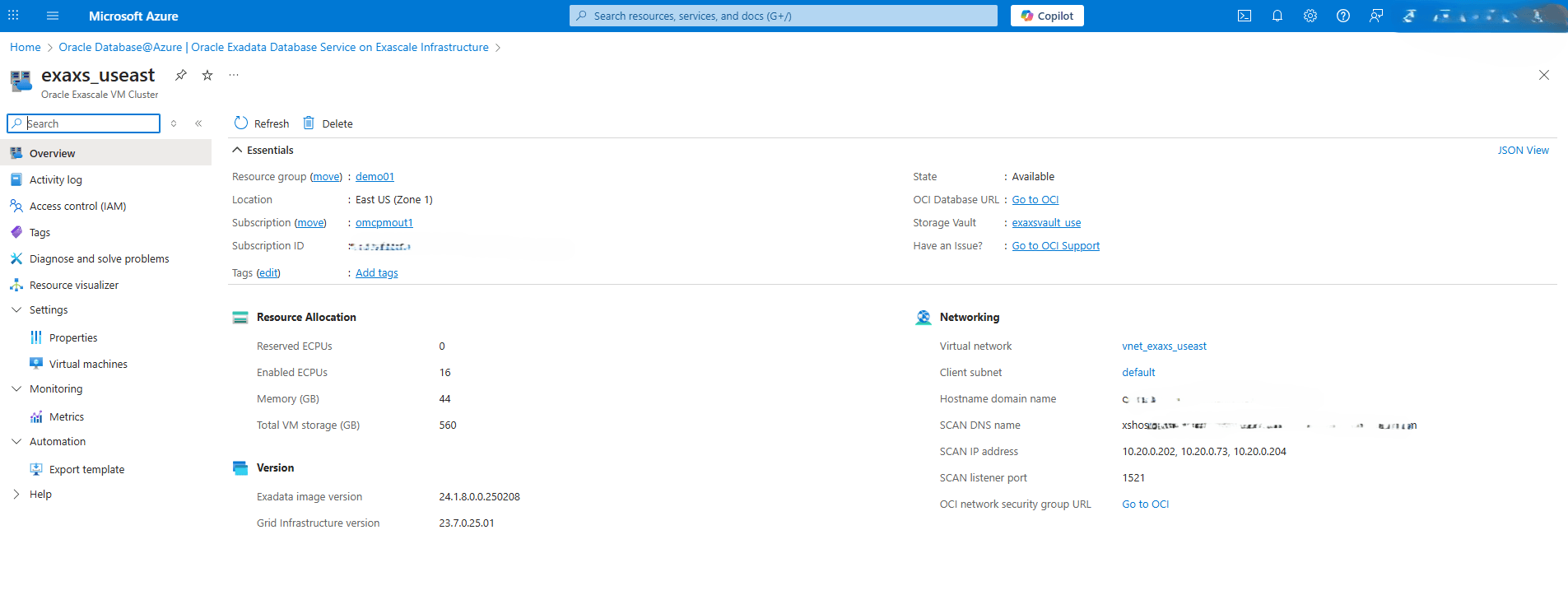The width and height of the screenshot is (1568, 609).
Task: Open OCI network security group Go to OCI
Action: 1145,504
